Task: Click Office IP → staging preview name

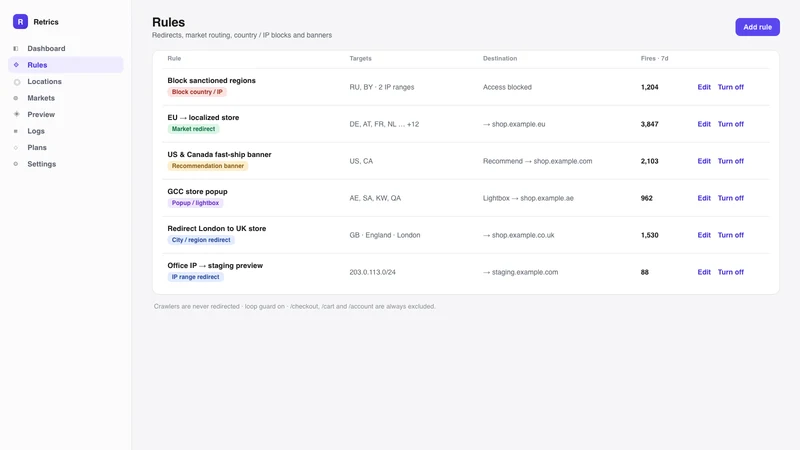Action: [215, 266]
